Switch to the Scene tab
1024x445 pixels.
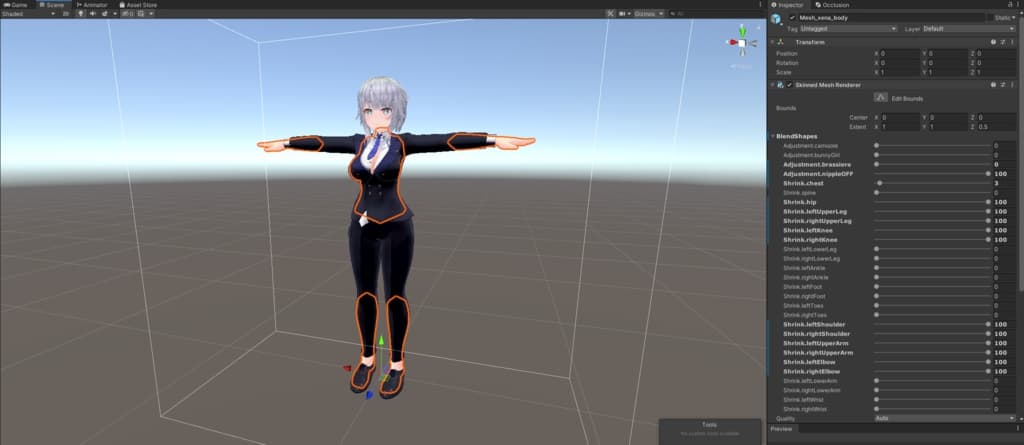(x=52, y=5)
